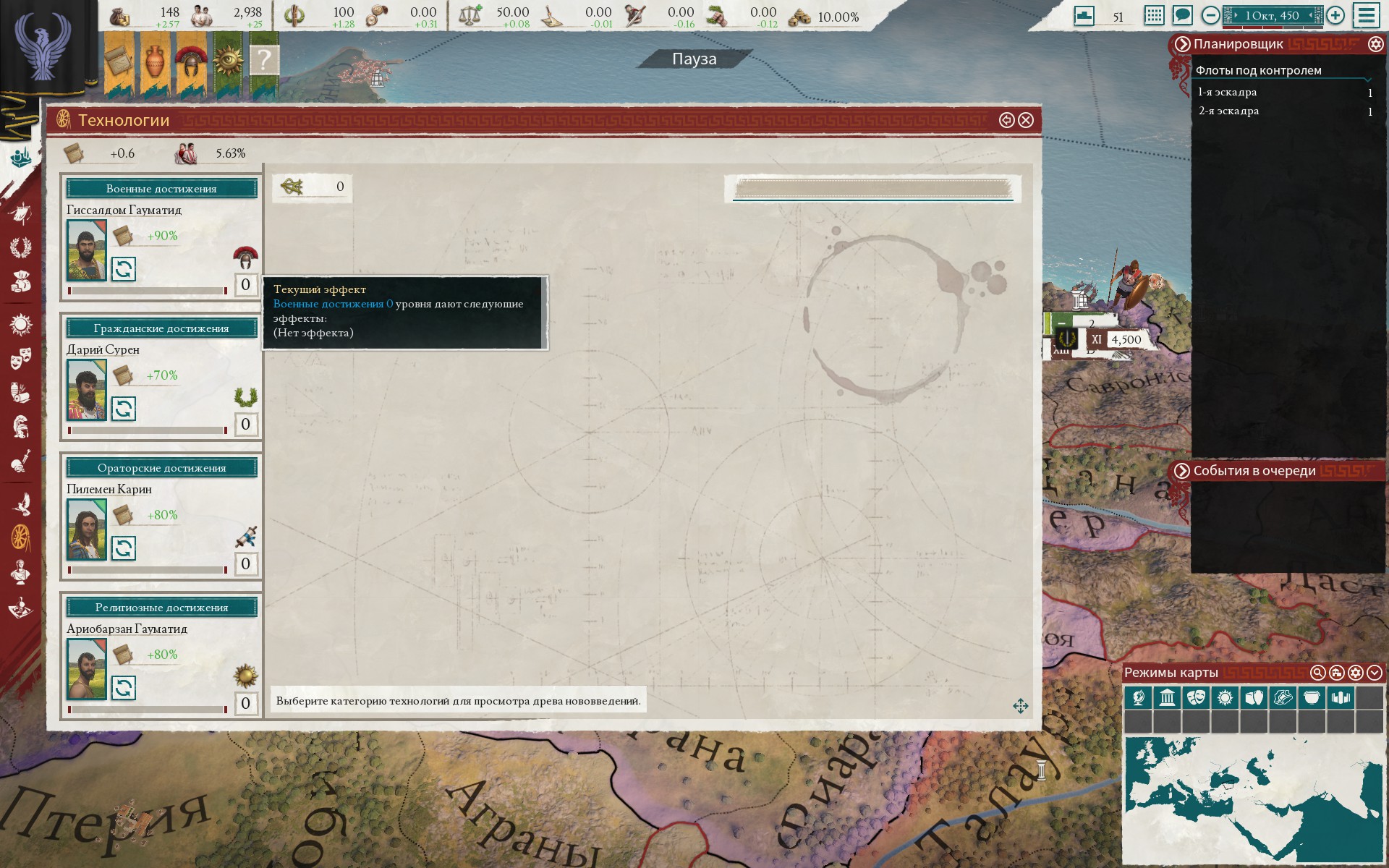
Task: Collapse the События в очереди panel
Action: point(1182,471)
